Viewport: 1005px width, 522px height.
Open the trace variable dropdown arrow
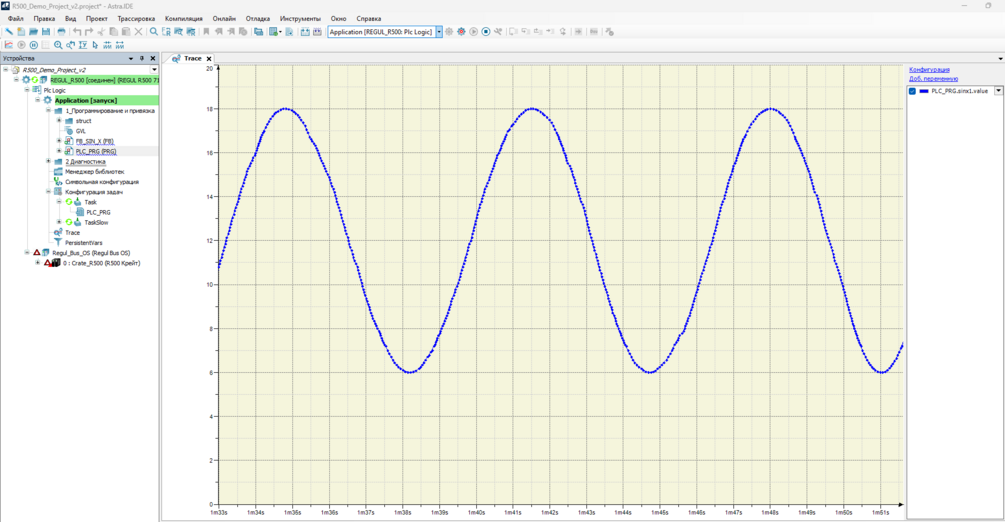click(998, 91)
